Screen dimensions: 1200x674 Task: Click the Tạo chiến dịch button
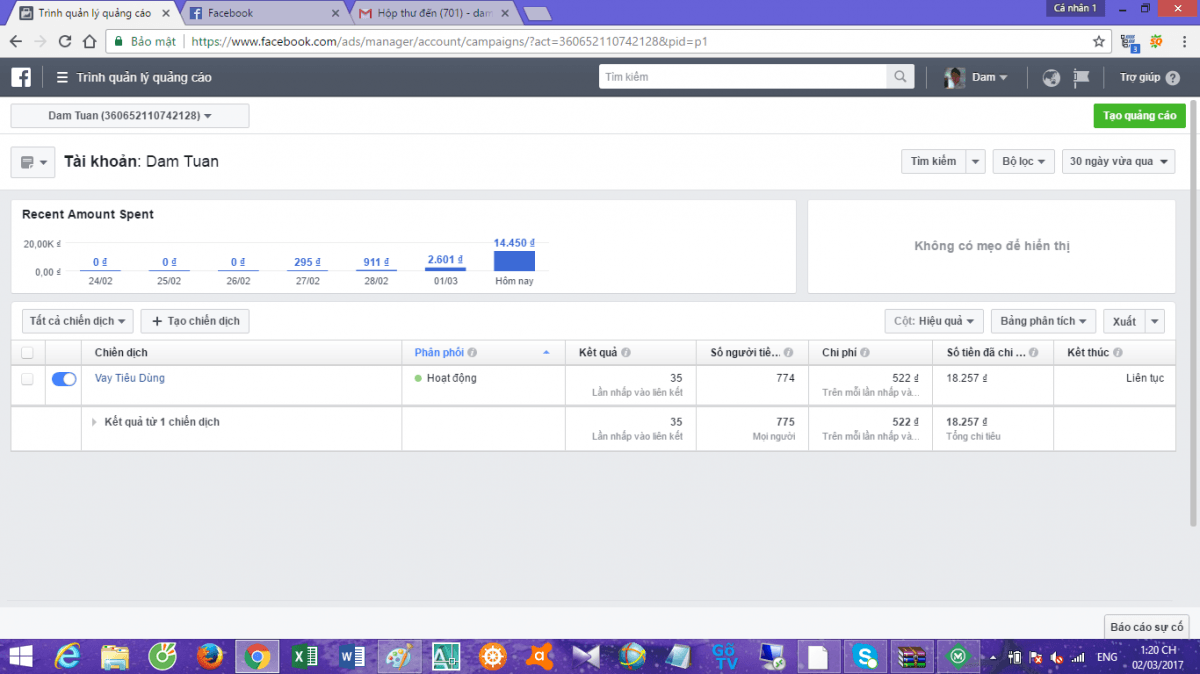[x=195, y=321]
